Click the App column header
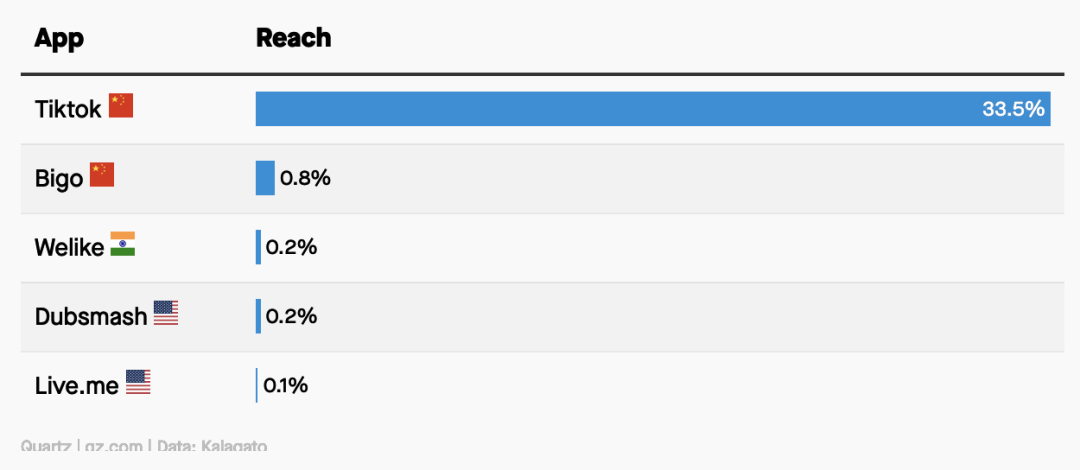 [59, 38]
